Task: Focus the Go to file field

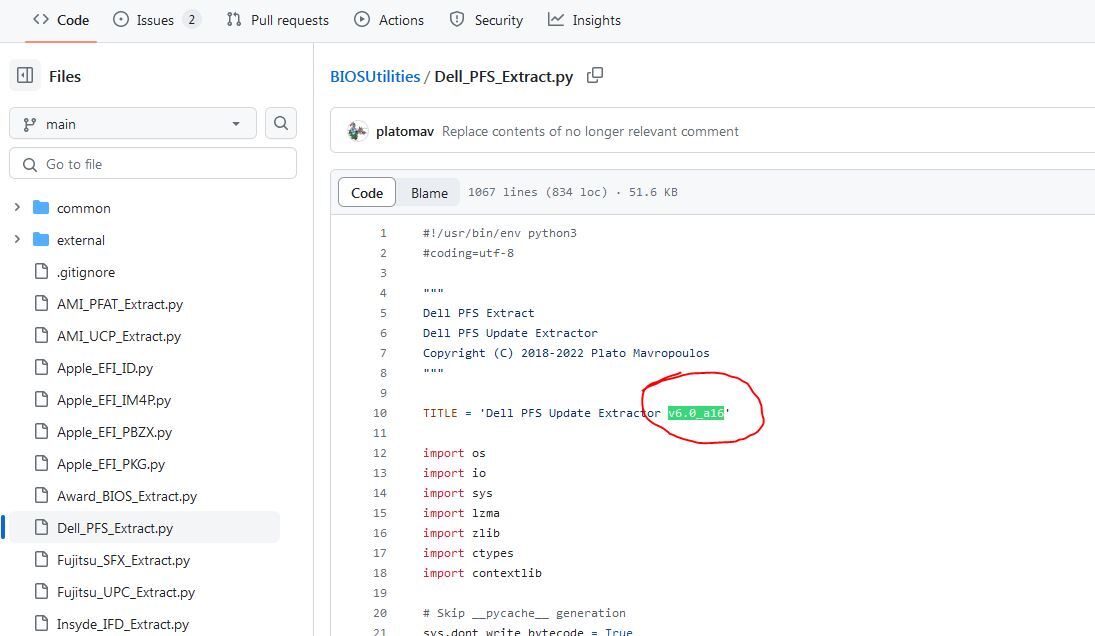Action: pyautogui.click(x=153, y=164)
